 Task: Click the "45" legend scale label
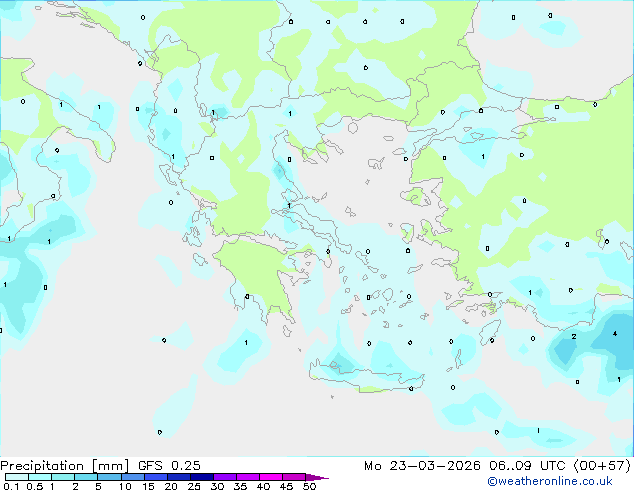(x=286, y=486)
